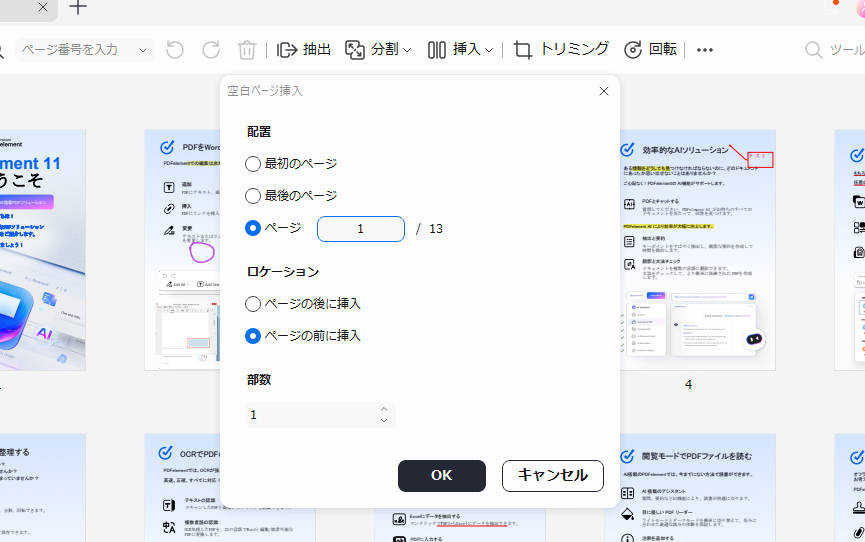Choose ページの後に挿入 radio option
The width and height of the screenshot is (865, 542).
(253, 304)
